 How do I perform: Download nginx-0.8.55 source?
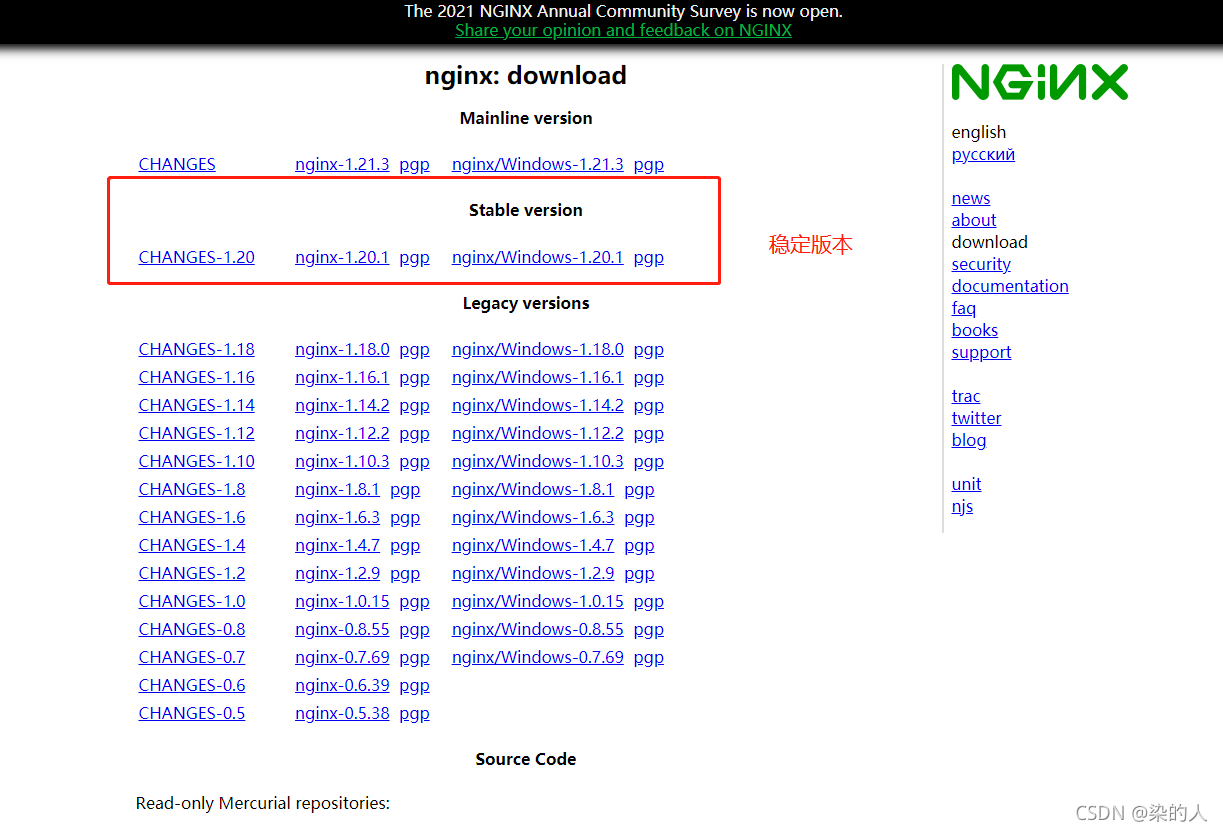coord(342,629)
